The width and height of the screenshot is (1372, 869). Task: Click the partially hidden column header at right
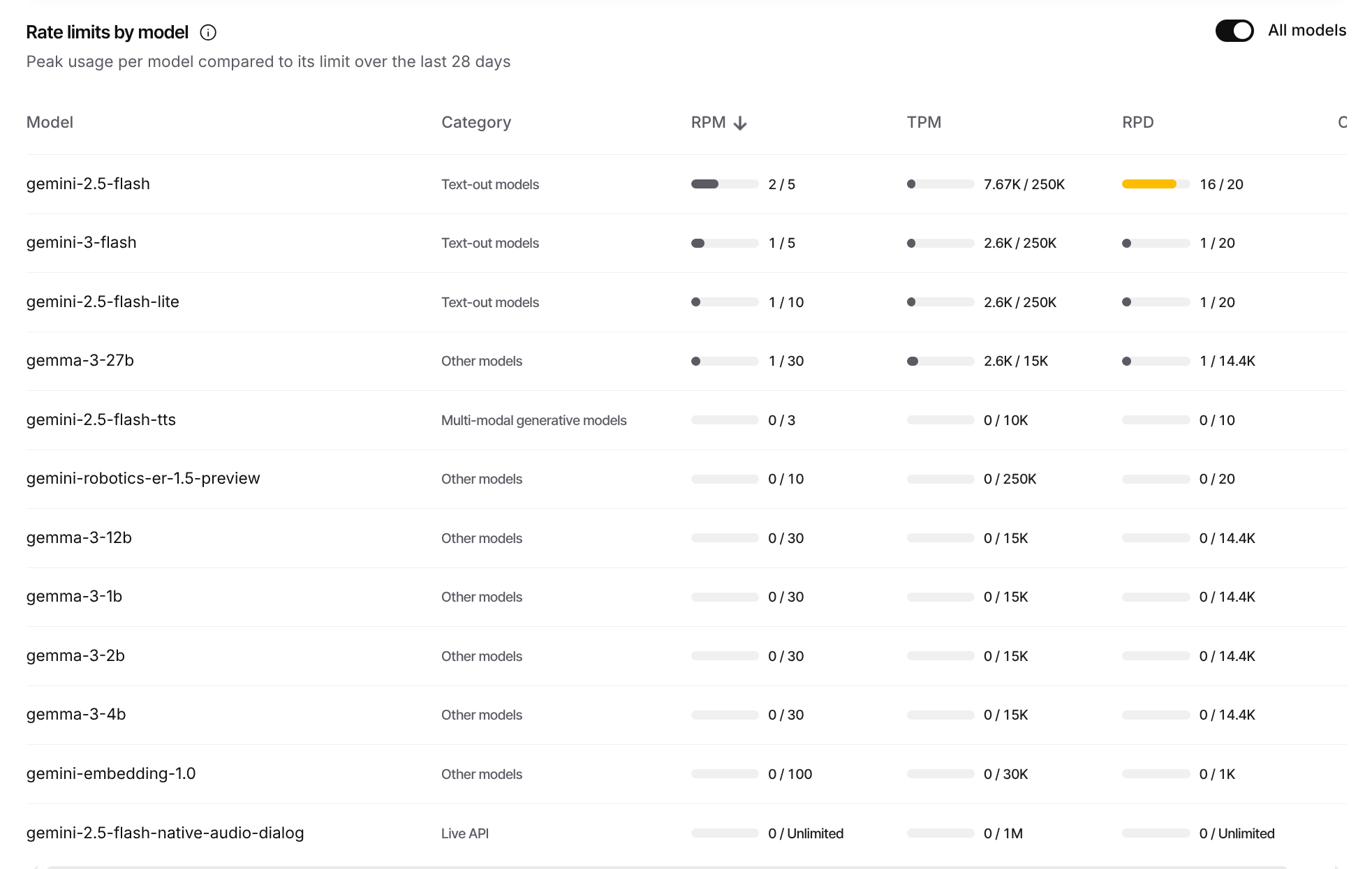pos(1341,123)
